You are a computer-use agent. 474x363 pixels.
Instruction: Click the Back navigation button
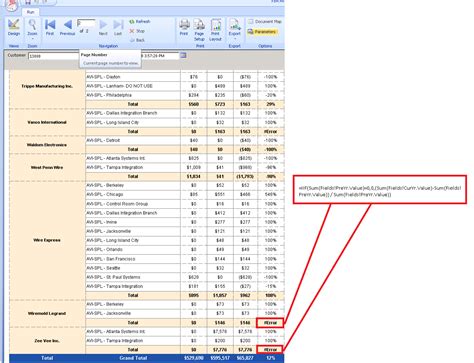pyautogui.click(x=137, y=40)
